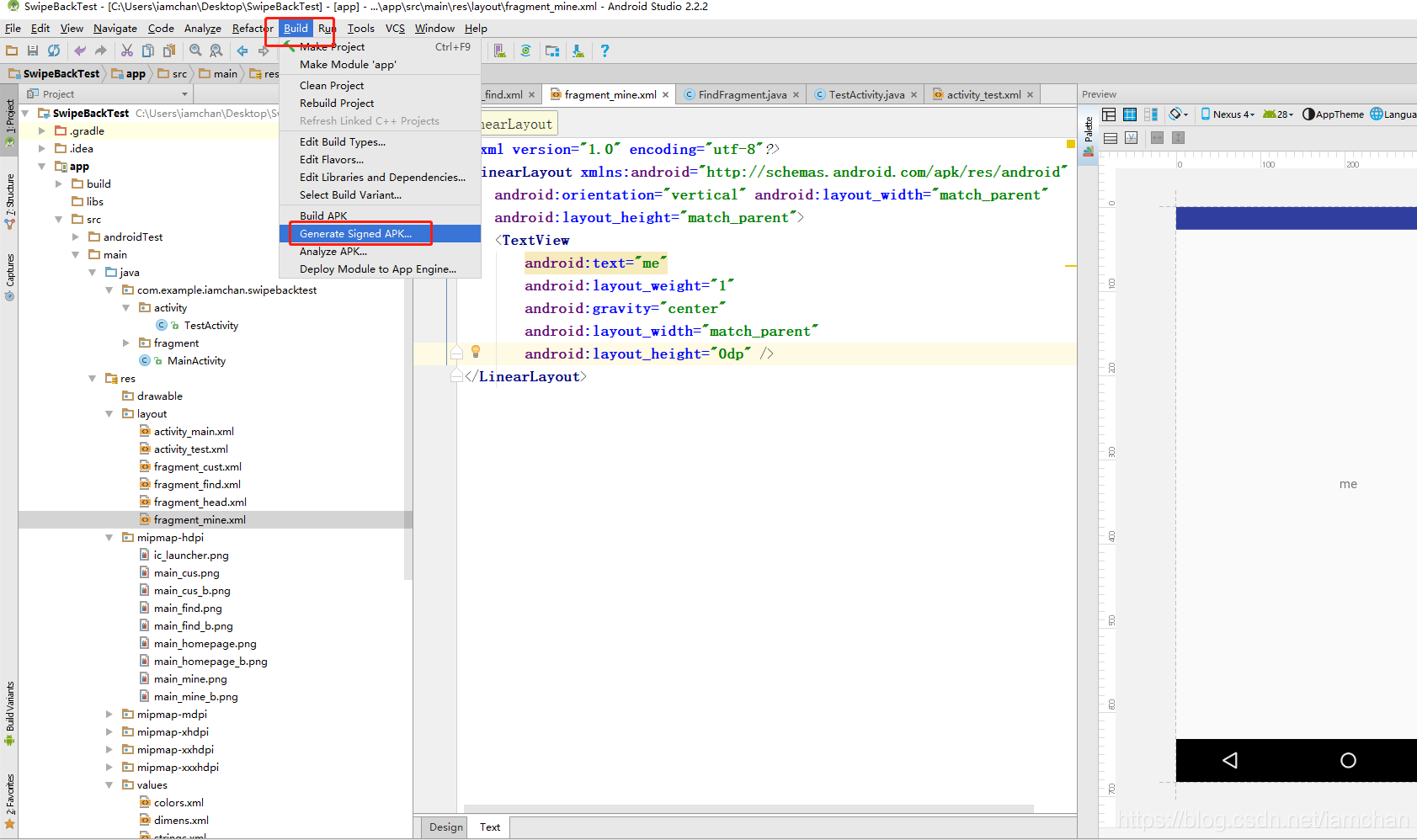Viewport: 1417px width, 840px height.
Task: Click the Replace magnifier icon
Action: click(x=216, y=51)
